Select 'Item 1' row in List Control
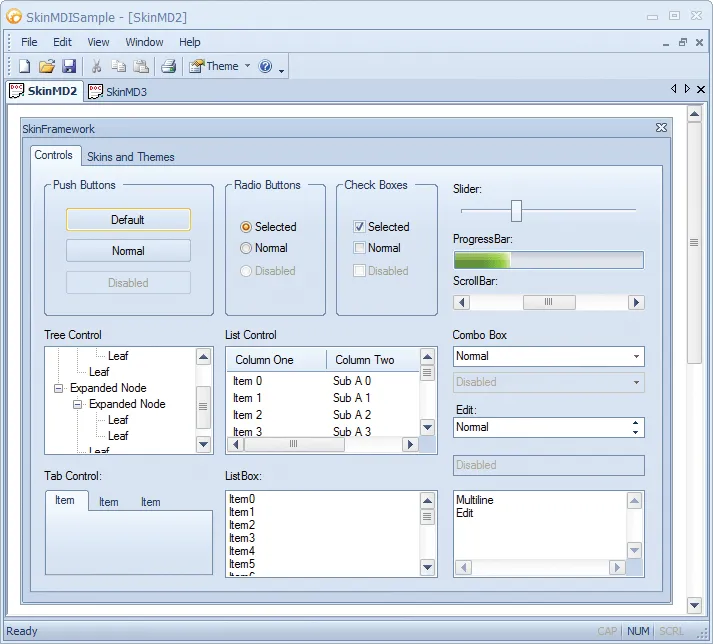This screenshot has width=713, height=644. (322, 398)
